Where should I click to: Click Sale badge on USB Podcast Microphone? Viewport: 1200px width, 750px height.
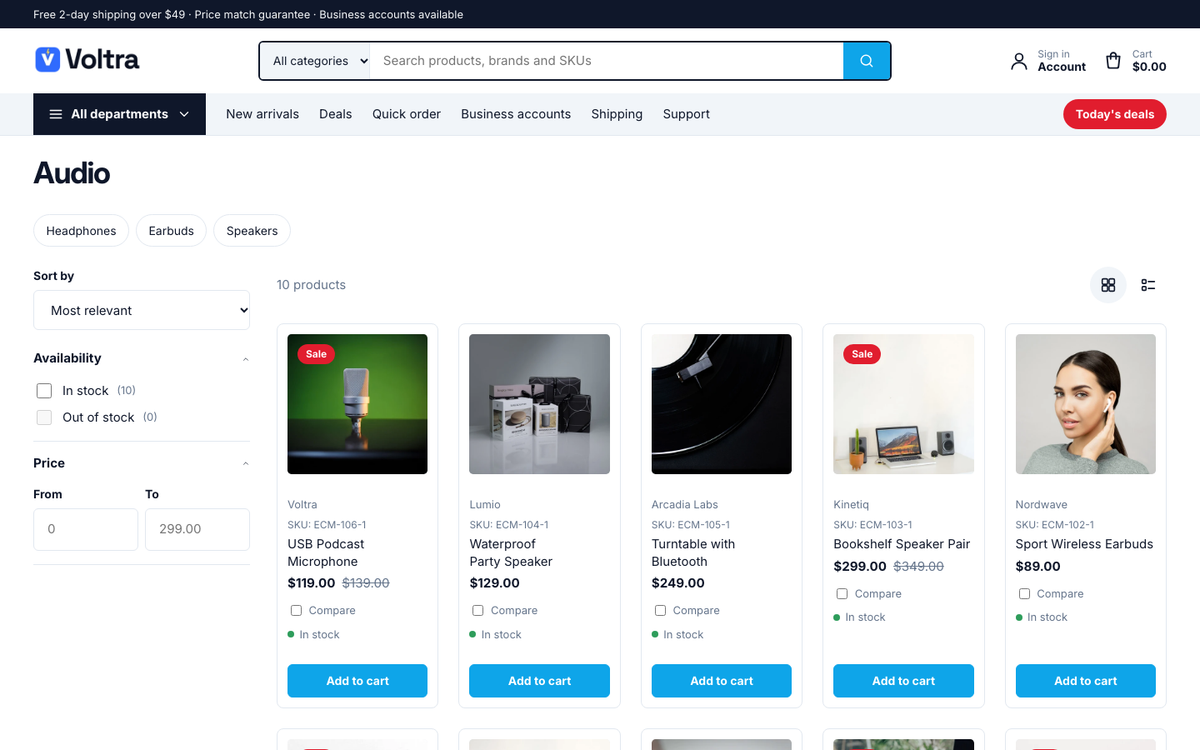316,354
